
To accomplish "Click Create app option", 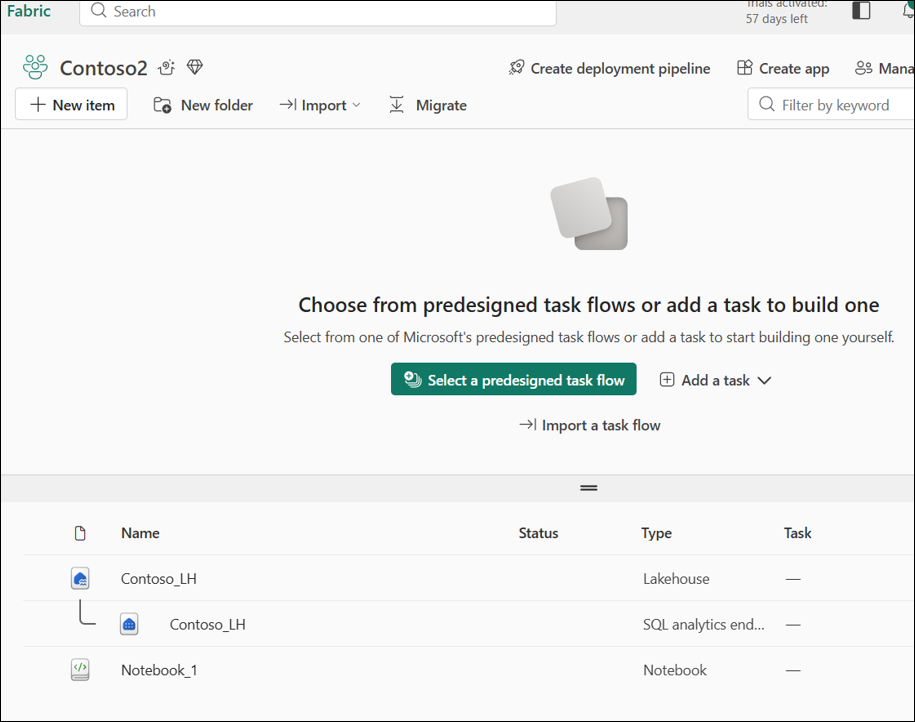I will pyautogui.click(x=783, y=68).
